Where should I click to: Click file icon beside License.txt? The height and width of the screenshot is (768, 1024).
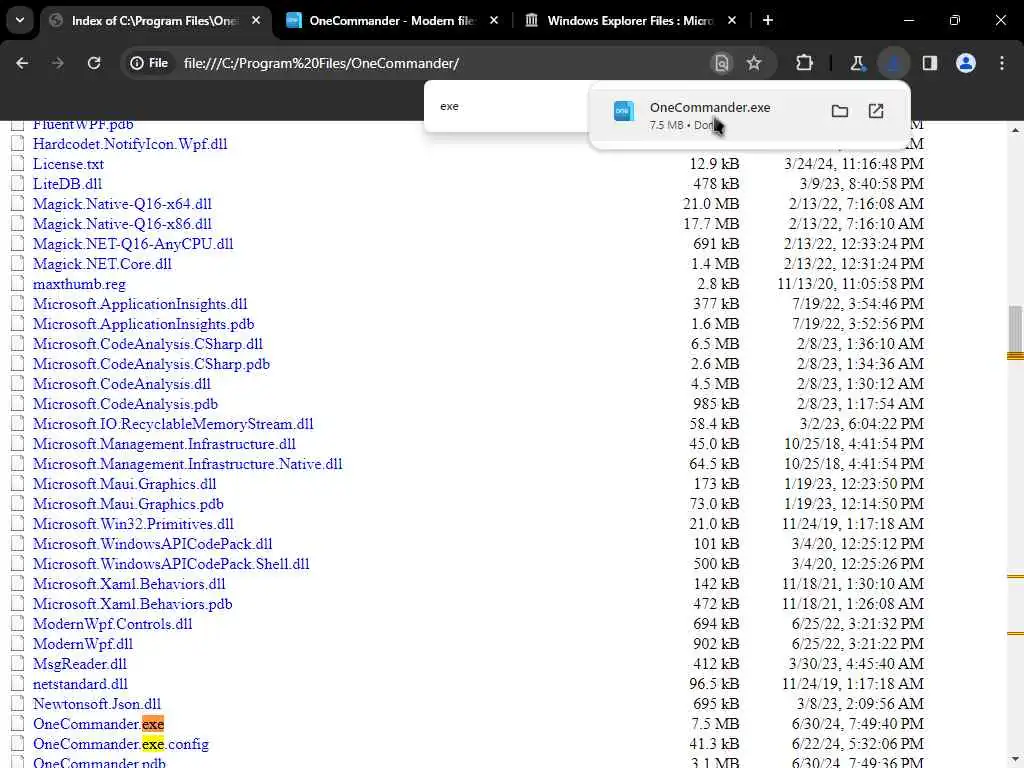point(18,164)
